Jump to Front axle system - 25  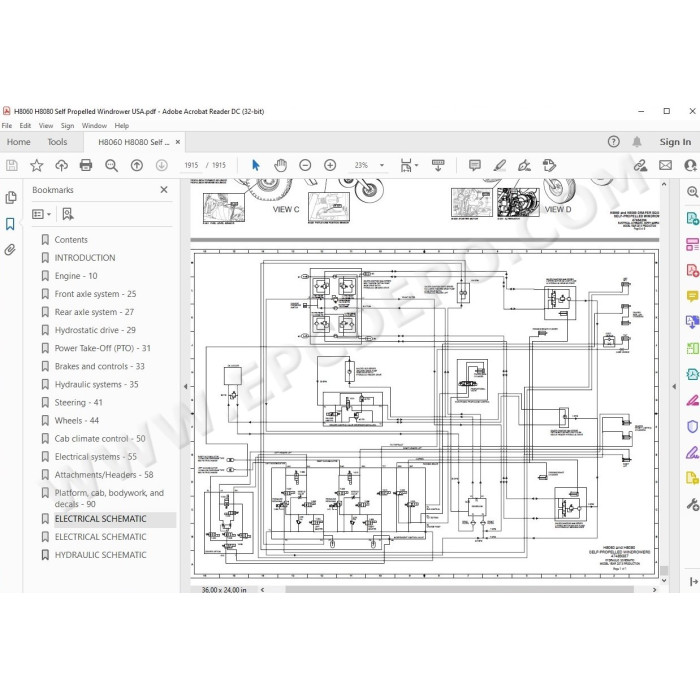(x=95, y=294)
